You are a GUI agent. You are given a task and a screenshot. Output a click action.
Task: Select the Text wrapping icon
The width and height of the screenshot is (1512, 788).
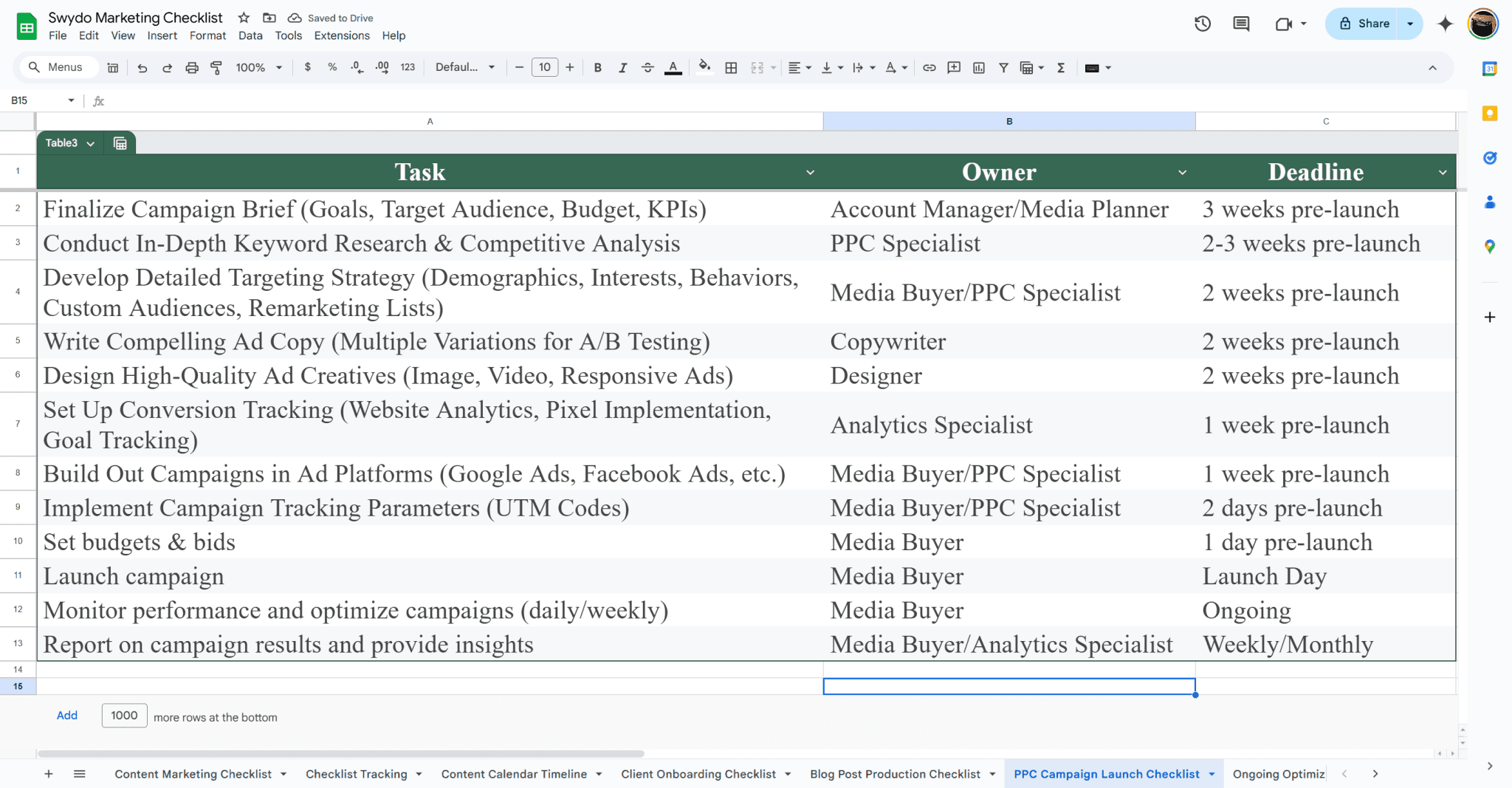coord(859,67)
